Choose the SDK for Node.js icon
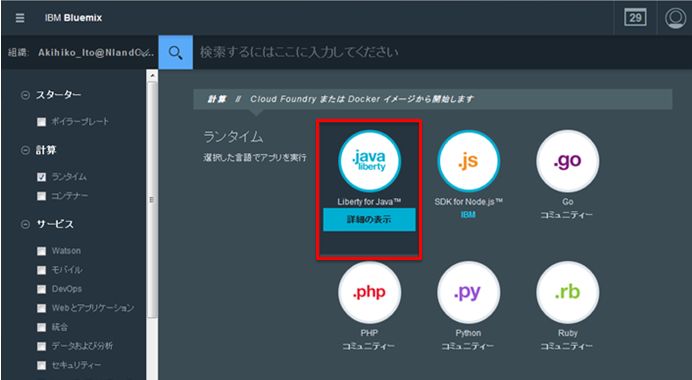The width and height of the screenshot is (692, 380). point(468,161)
